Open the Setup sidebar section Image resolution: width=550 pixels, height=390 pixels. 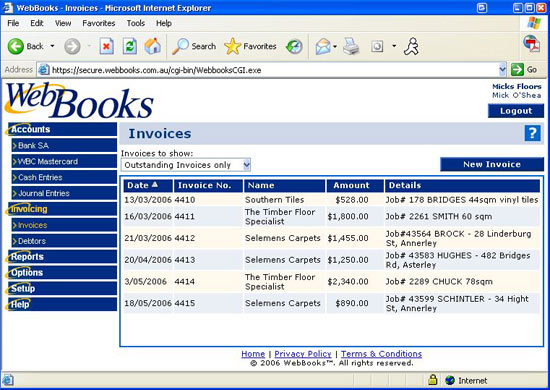click(x=62, y=288)
